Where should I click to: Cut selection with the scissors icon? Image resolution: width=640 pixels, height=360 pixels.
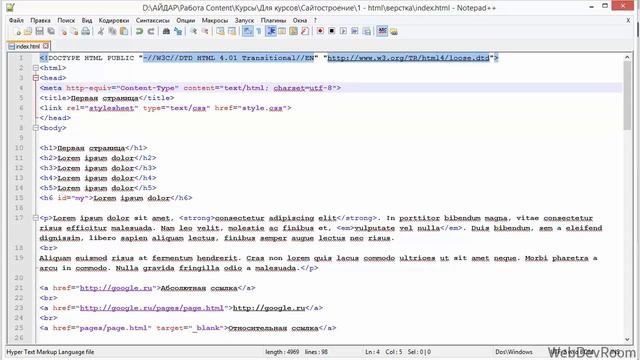[x=100, y=31]
